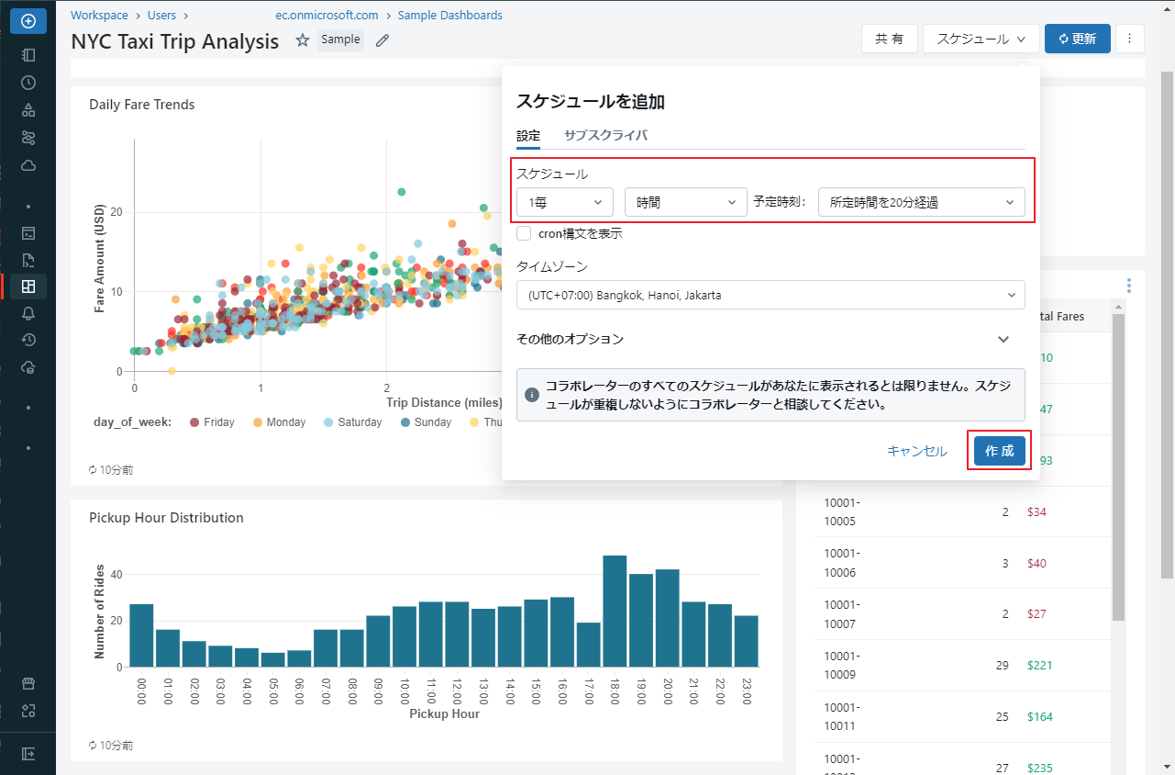
Task: Open the タイムゾーン dropdown showing Bangkok, Hanoi, Jakarta
Action: (770, 295)
